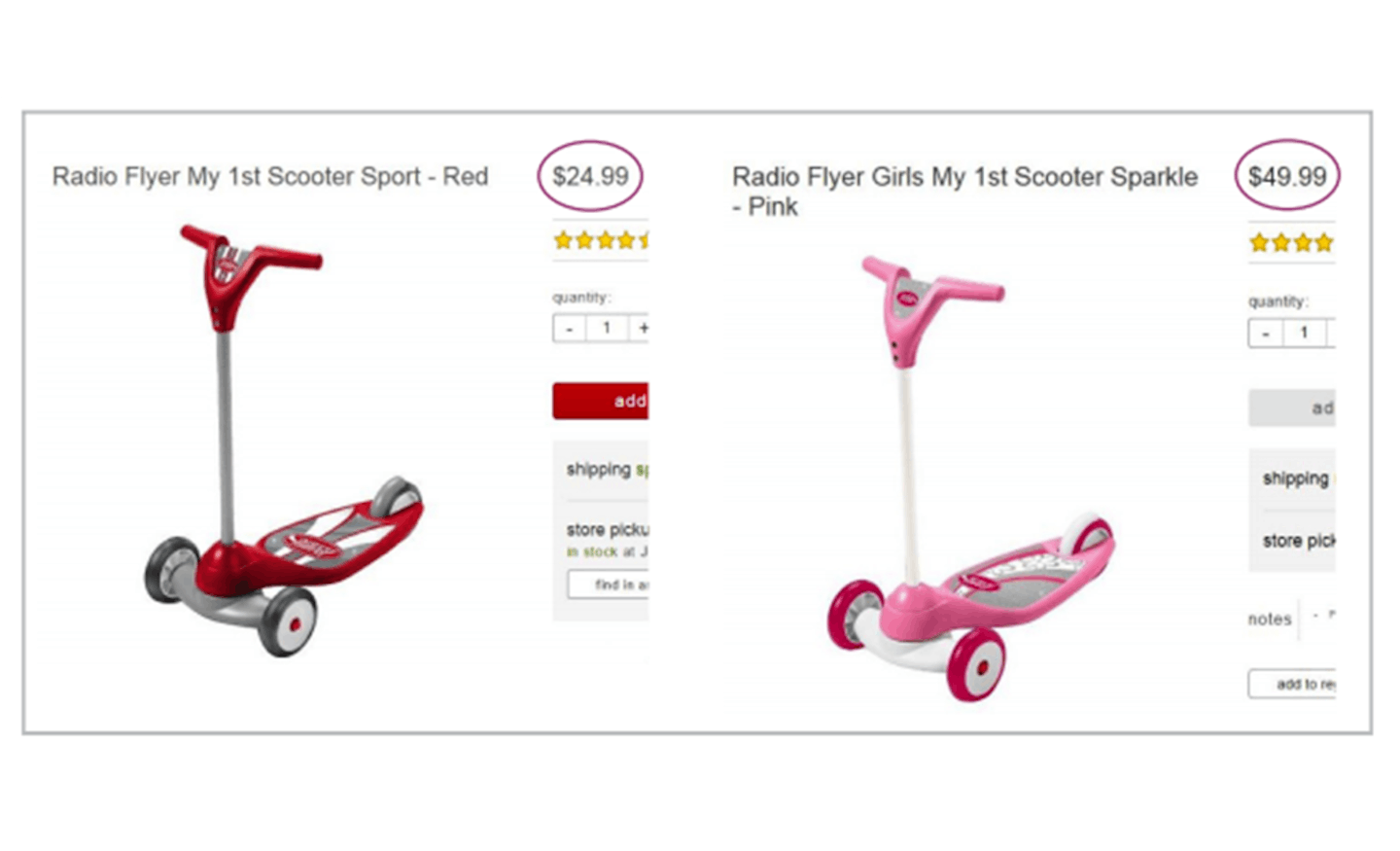Click store pickup for pink scooter
1400x851 pixels.
(x=1299, y=540)
